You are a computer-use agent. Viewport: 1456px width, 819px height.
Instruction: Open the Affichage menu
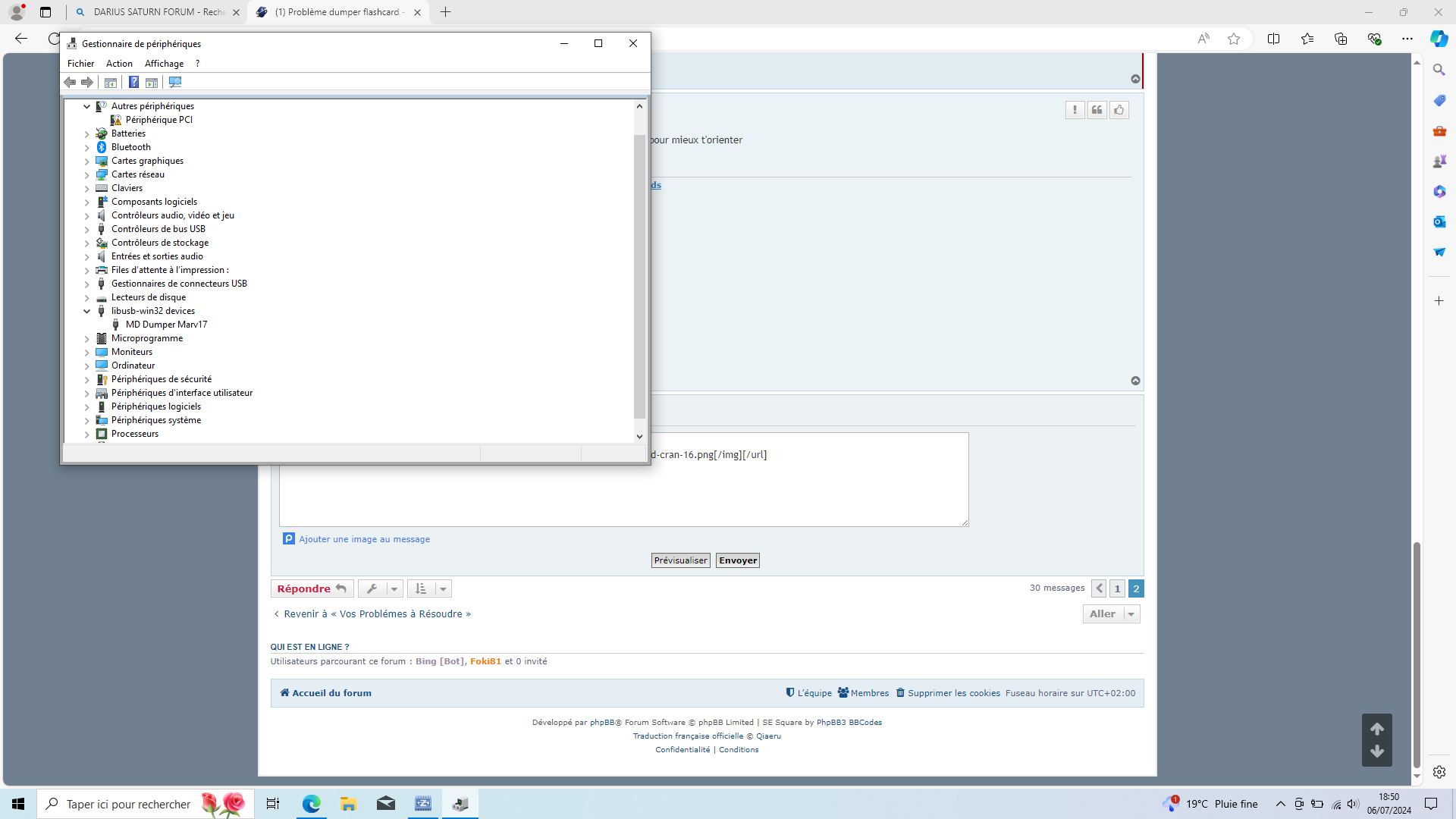click(x=164, y=64)
